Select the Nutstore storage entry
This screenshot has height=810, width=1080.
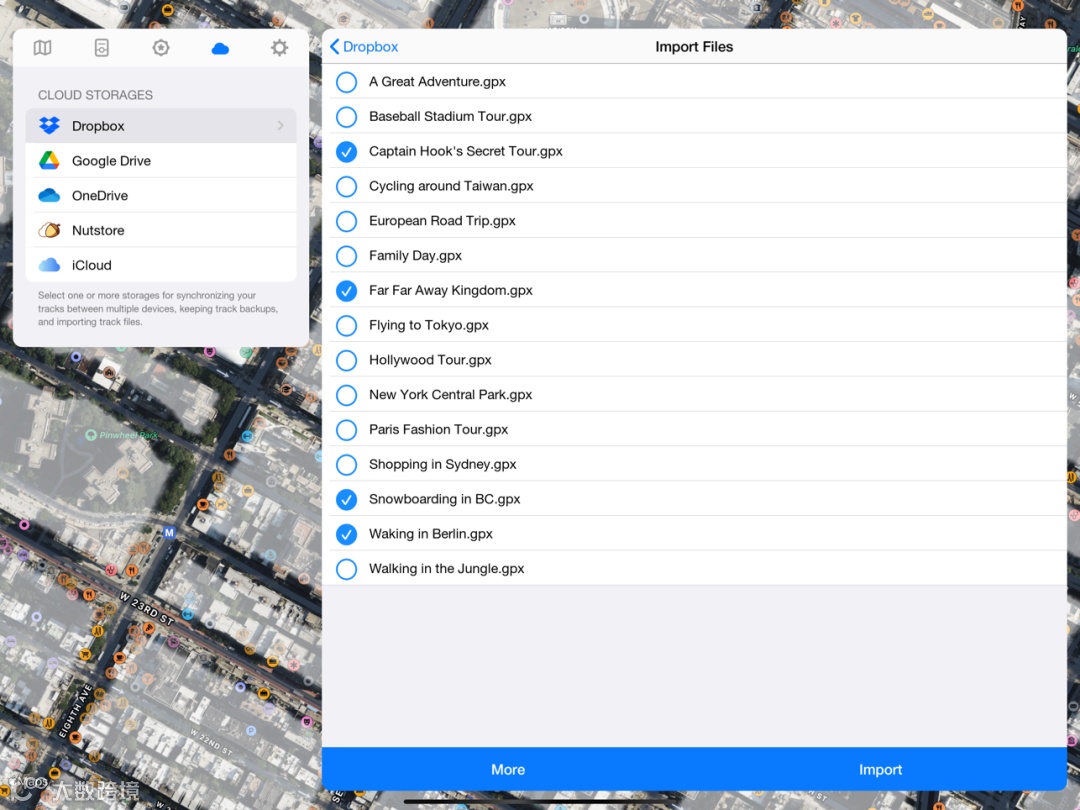(161, 230)
